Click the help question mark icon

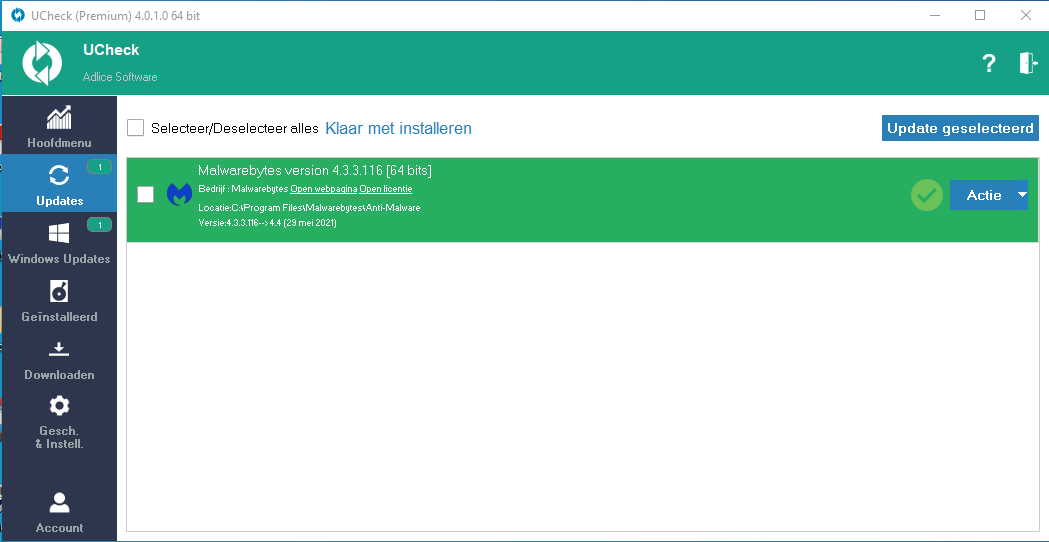[x=989, y=64]
